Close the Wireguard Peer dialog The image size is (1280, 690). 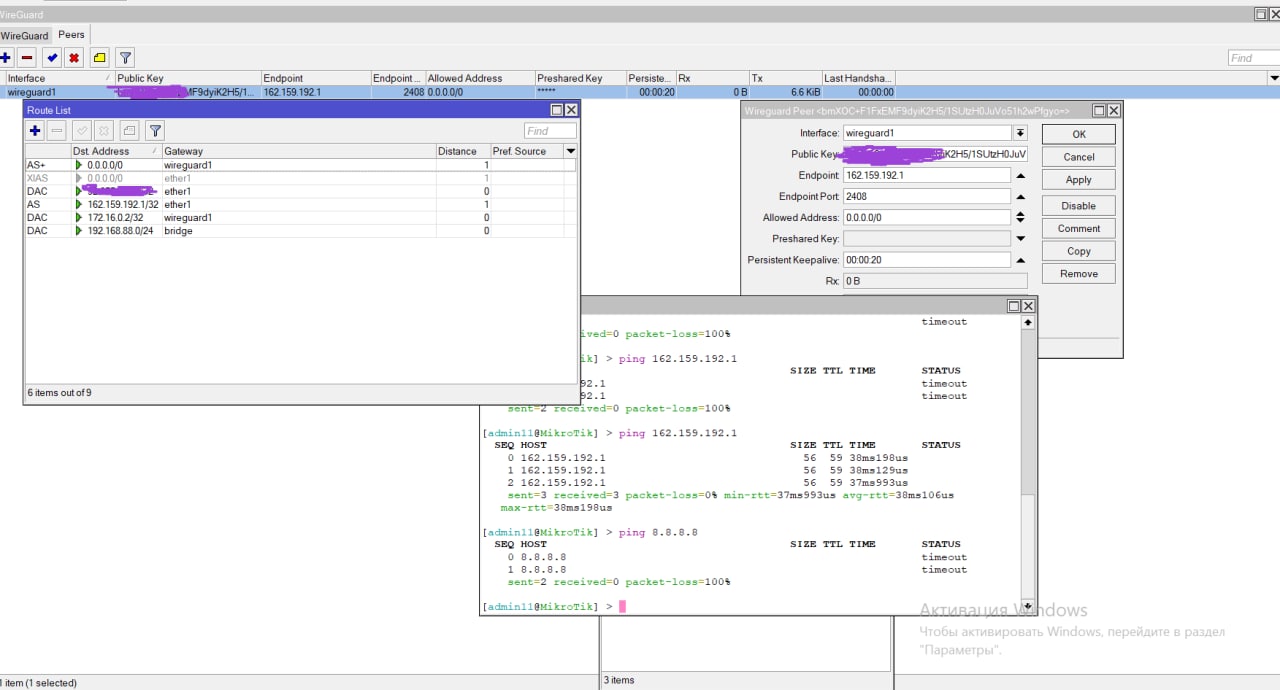(x=1113, y=111)
